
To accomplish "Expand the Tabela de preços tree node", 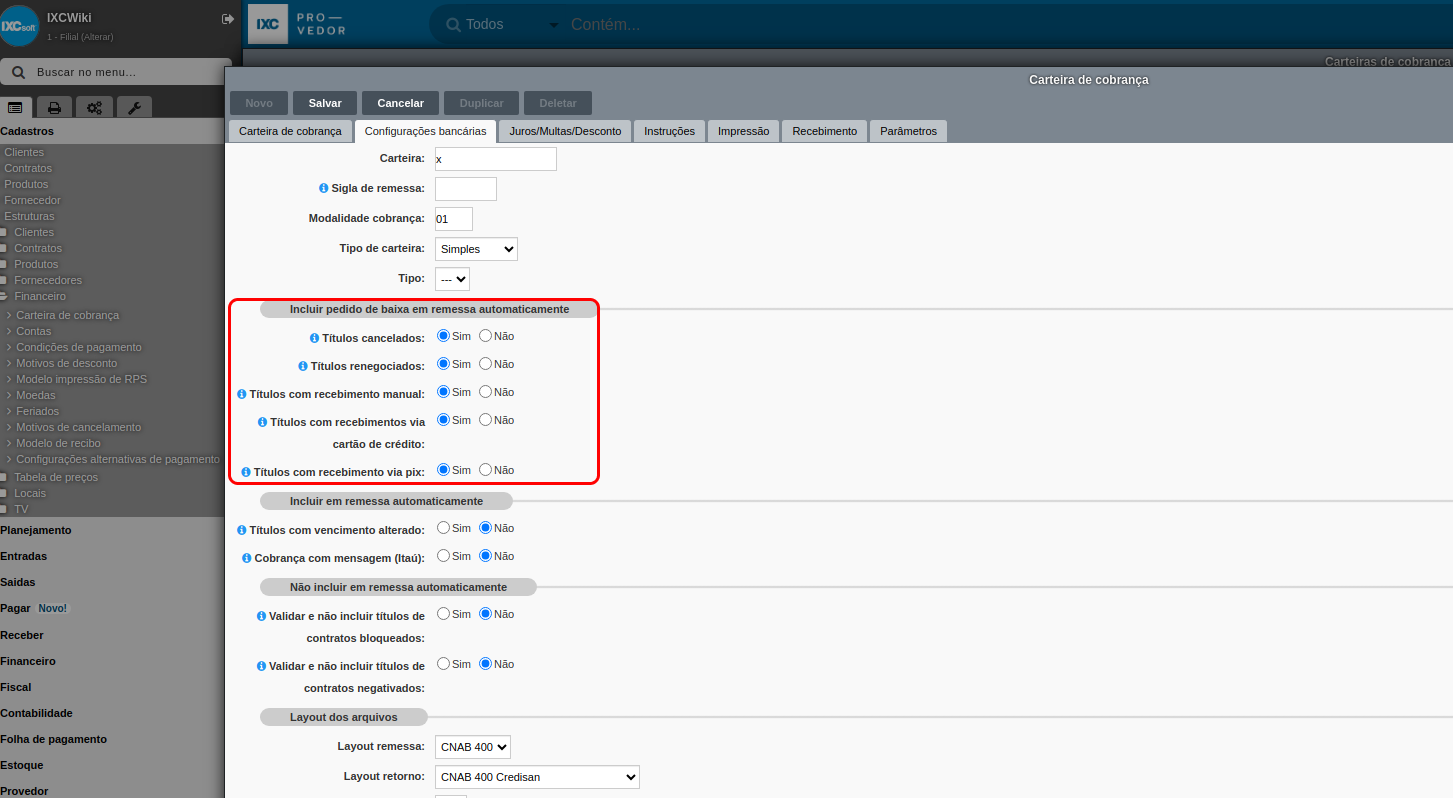I will (x=4, y=477).
